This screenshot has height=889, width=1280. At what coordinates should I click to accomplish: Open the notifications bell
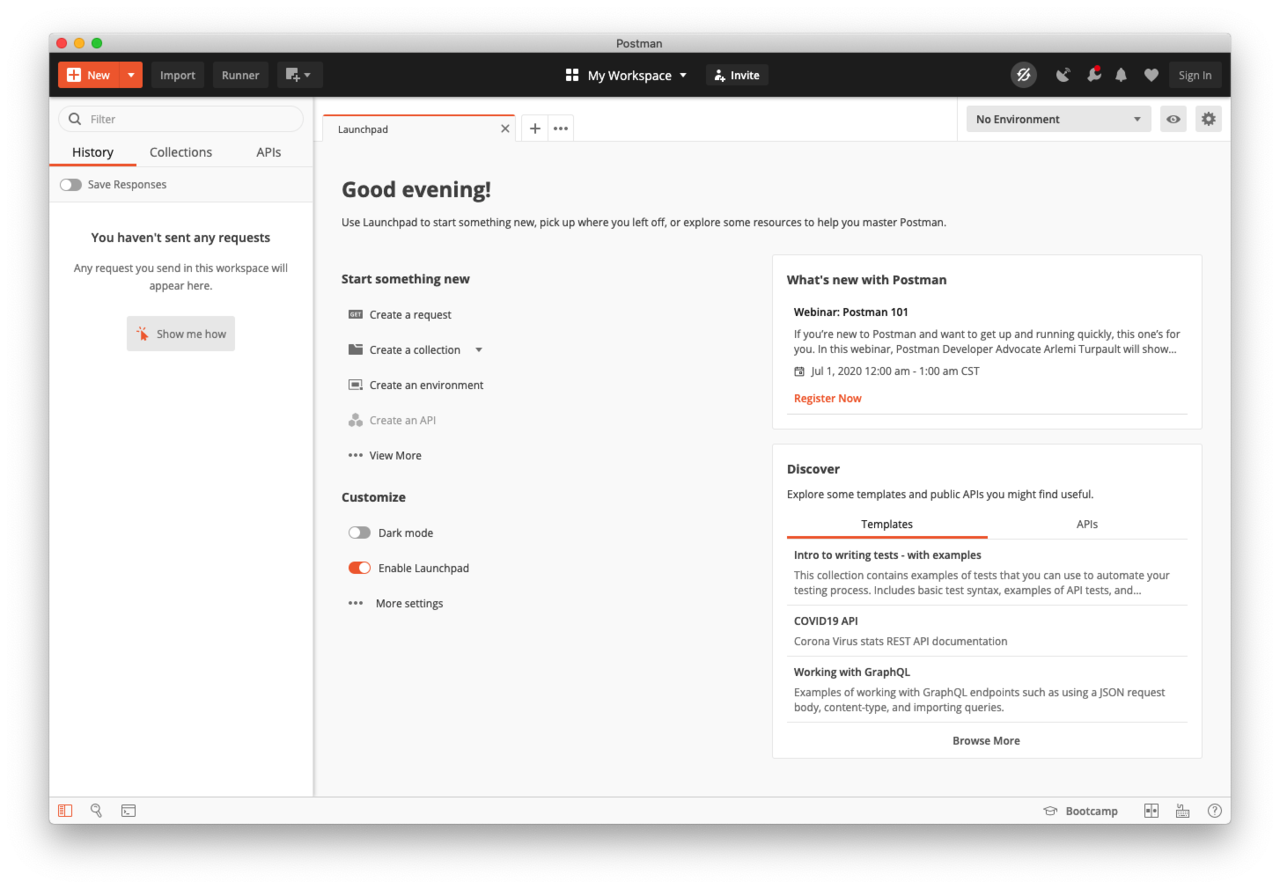(1121, 75)
